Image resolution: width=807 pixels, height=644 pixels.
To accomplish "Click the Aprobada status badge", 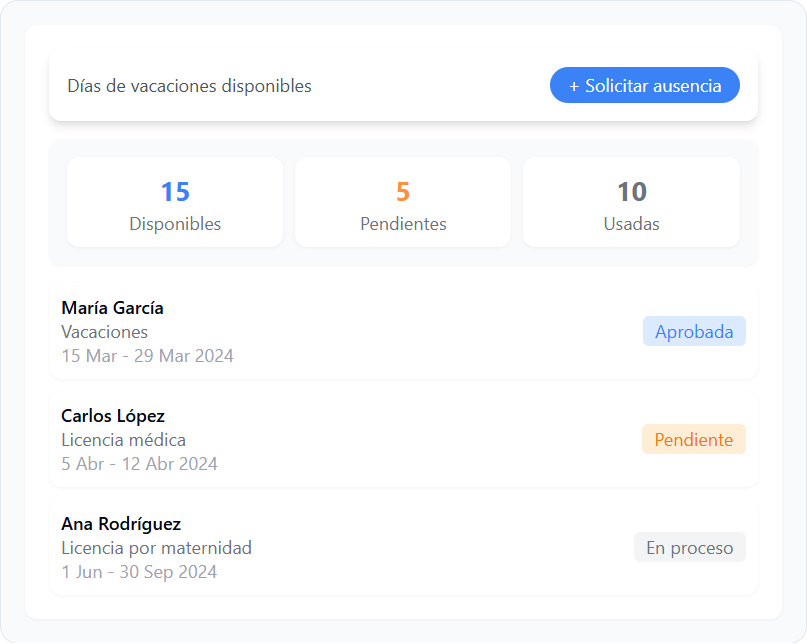I will click(x=694, y=332).
